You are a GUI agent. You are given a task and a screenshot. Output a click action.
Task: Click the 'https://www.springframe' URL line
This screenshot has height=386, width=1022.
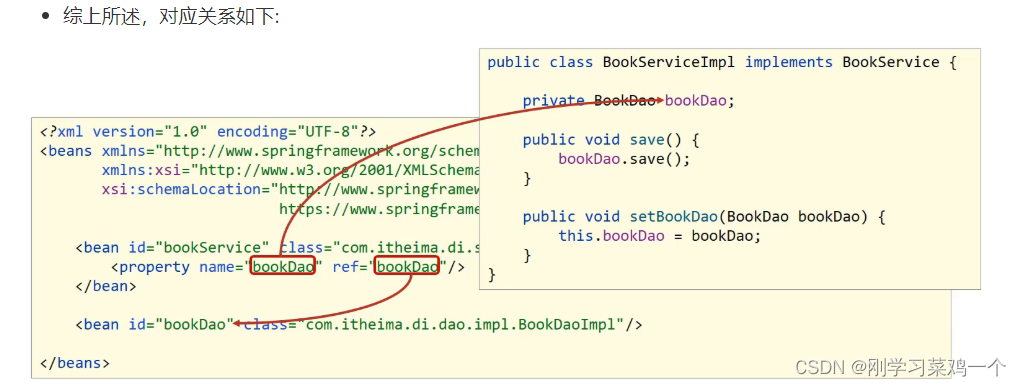pos(379,209)
